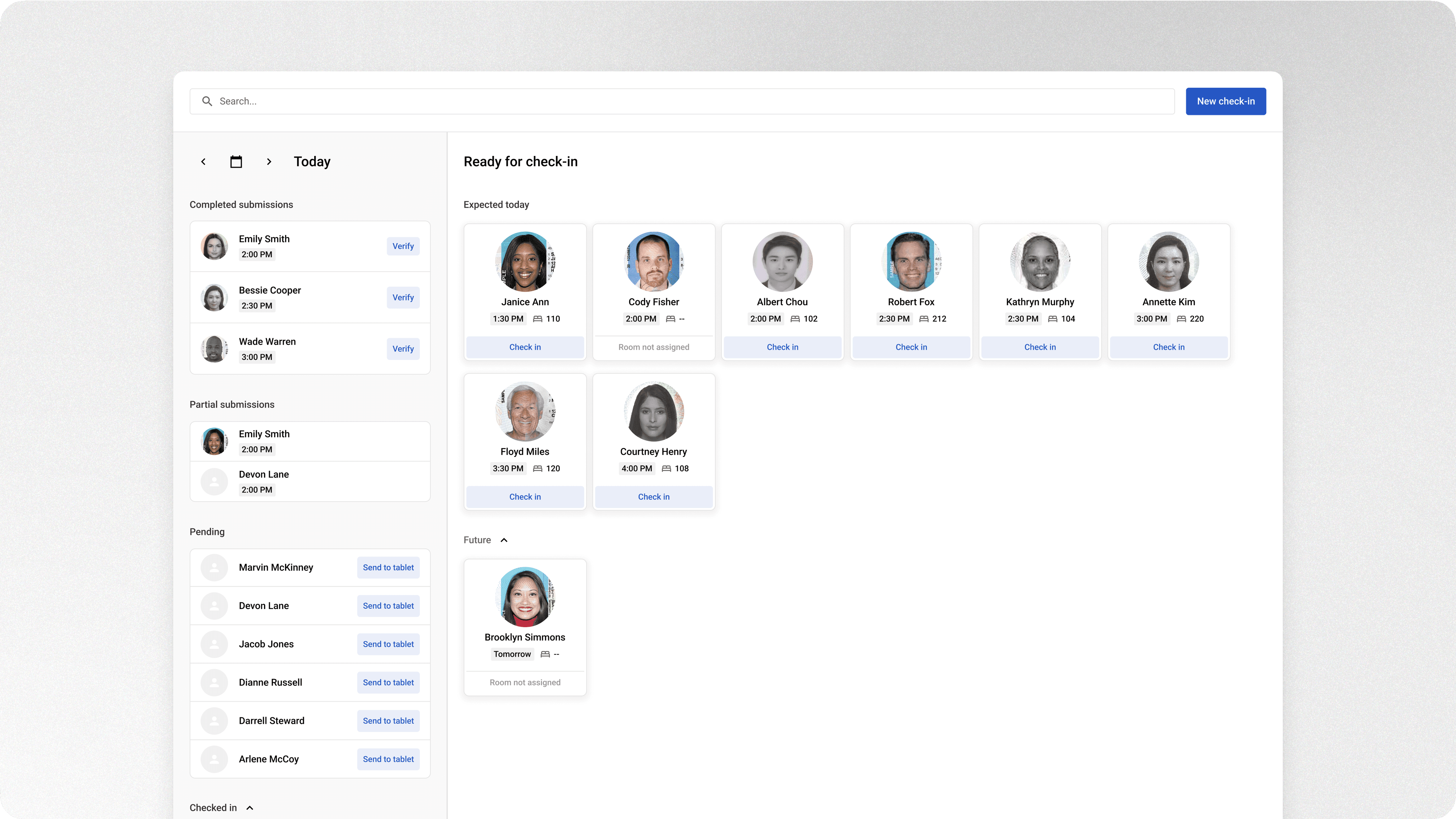Go to the next day arrow
This screenshot has height=819, width=1456.
tap(269, 162)
